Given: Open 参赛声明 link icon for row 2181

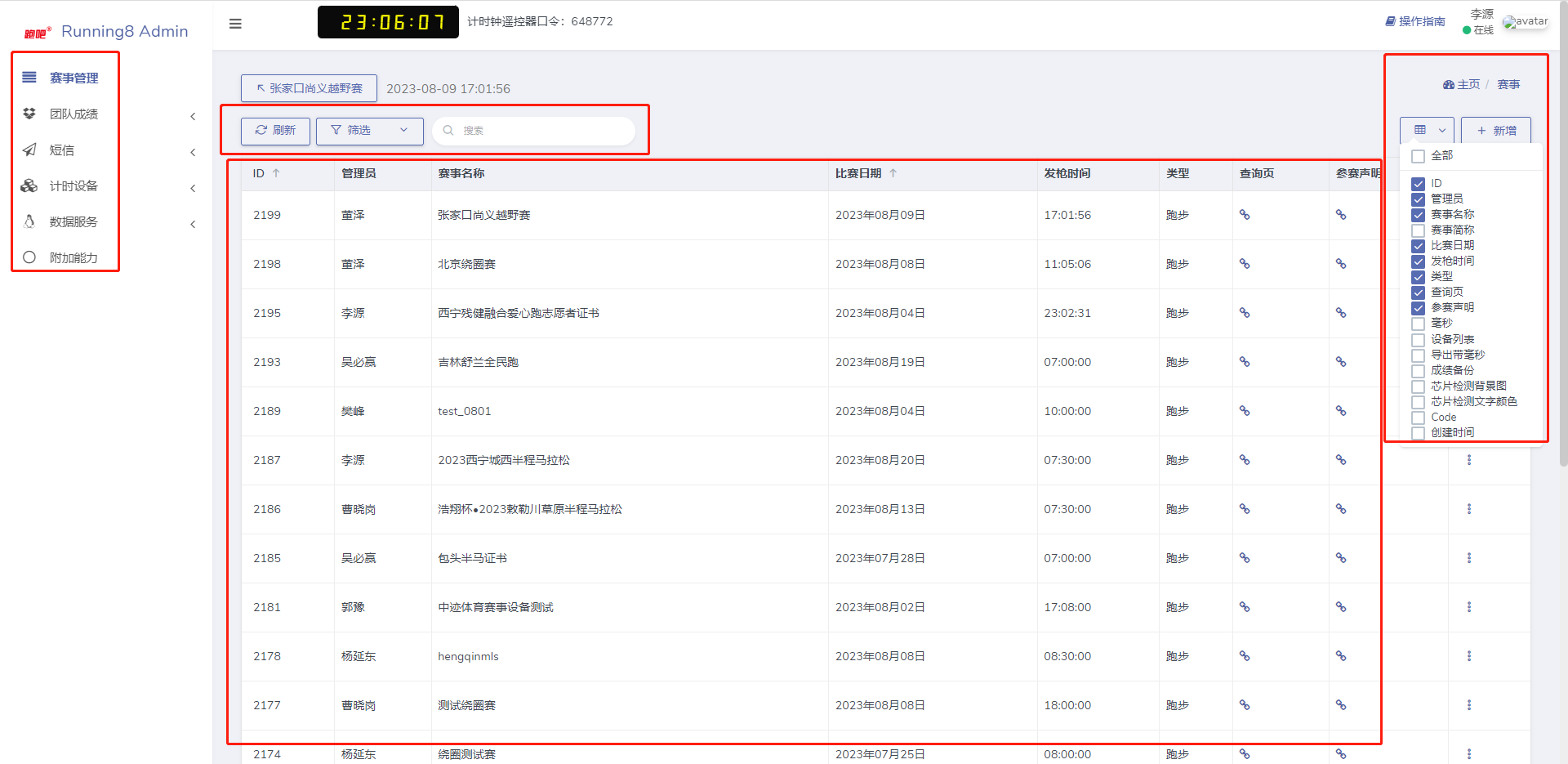Looking at the screenshot, I should (x=1341, y=607).
